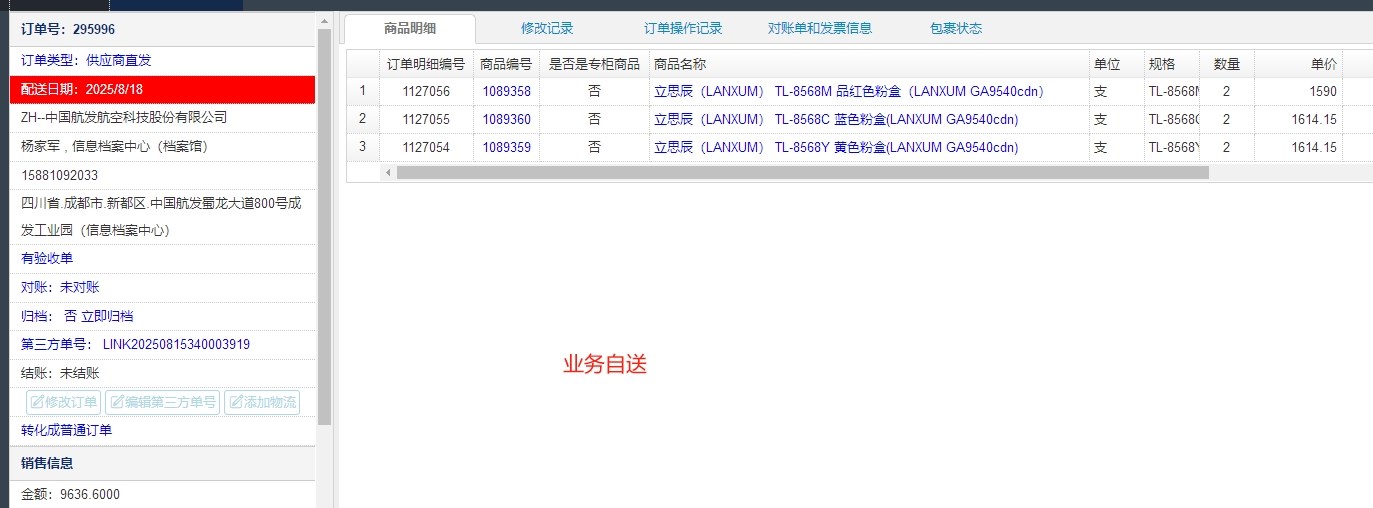Click the icon on 添加物流 button

tap(236, 403)
